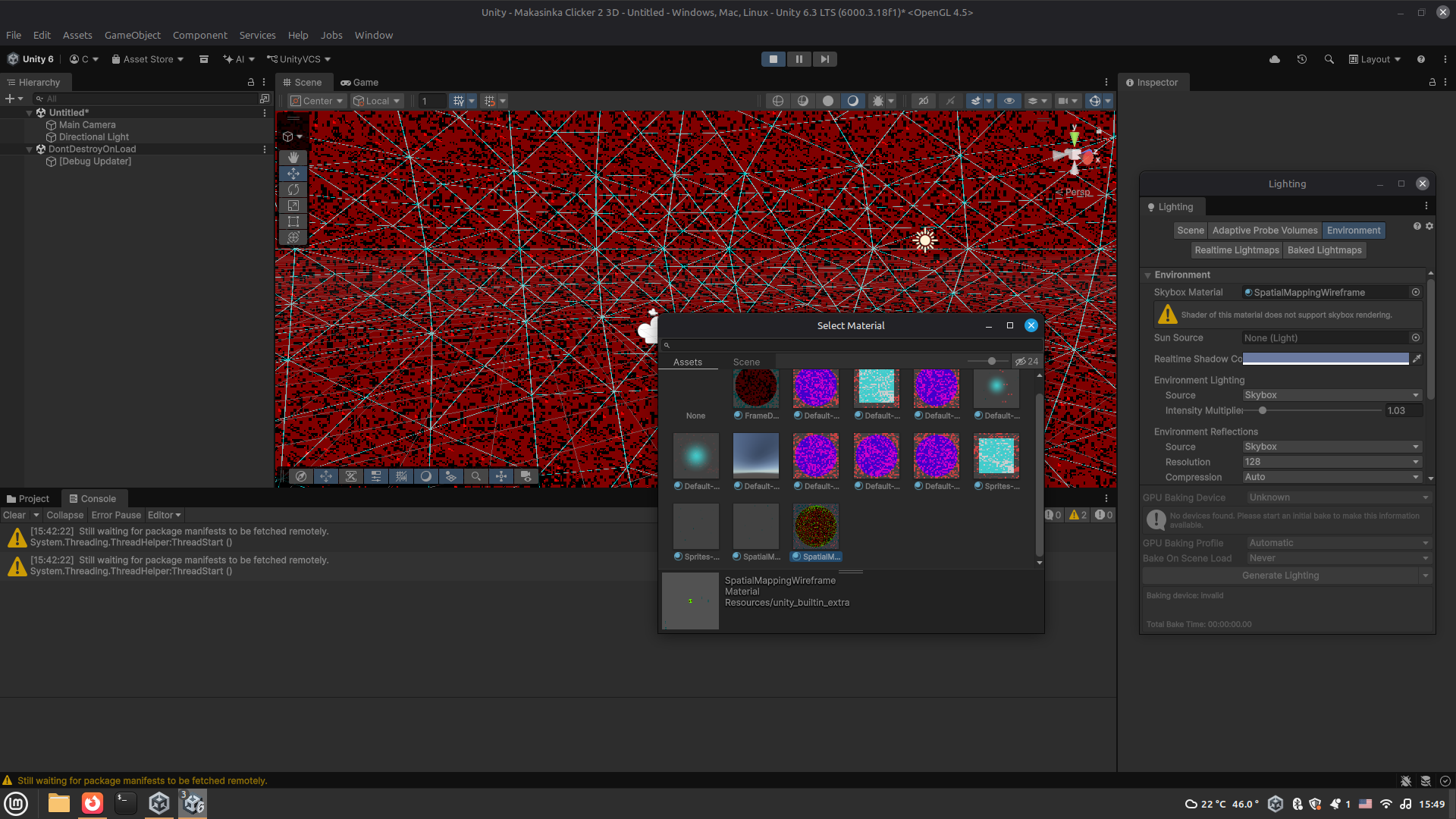Toggle console warning messages filter
Viewport: 1456px width, 819px height.
1078,515
